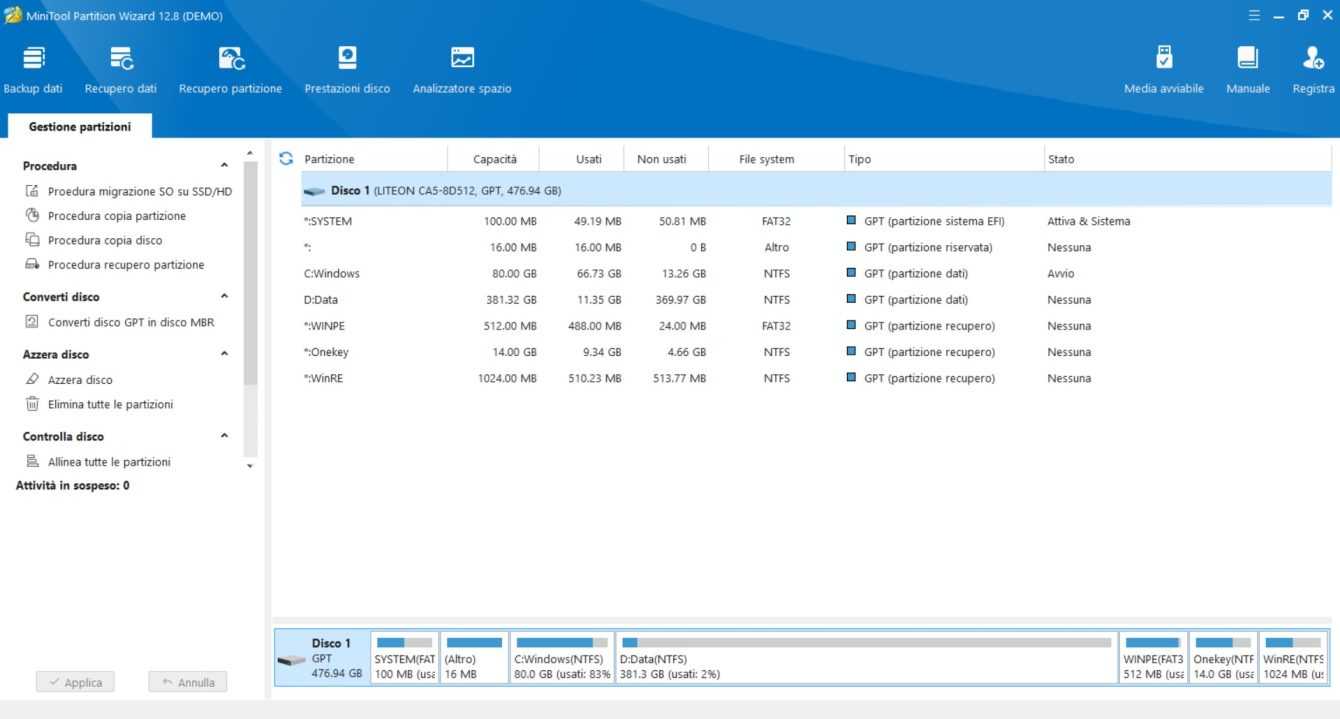Select WINPE block in disk map
The image size is (1340, 719).
pos(1153,657)
